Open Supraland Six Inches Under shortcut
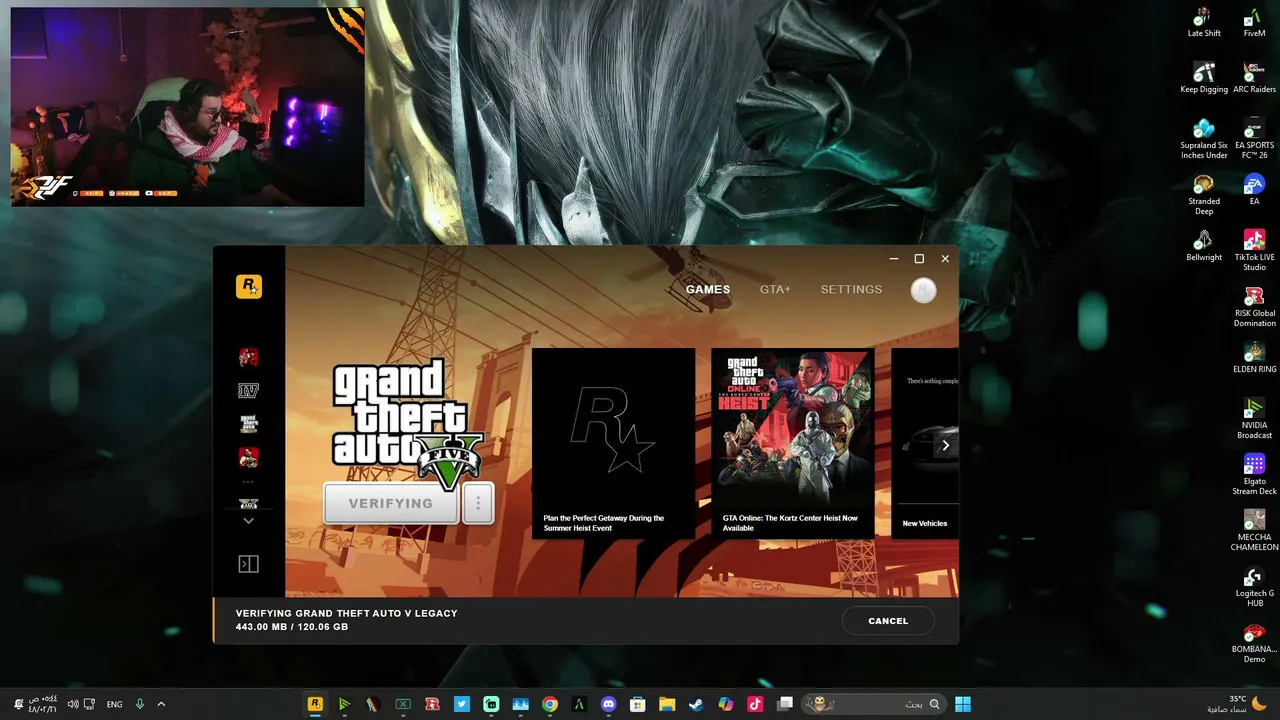 coord(1204,139)
